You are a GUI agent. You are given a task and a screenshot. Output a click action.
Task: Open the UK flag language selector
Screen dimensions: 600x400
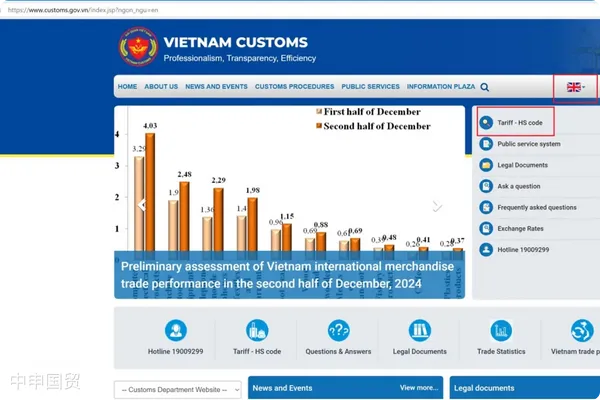tap(575, 87)
